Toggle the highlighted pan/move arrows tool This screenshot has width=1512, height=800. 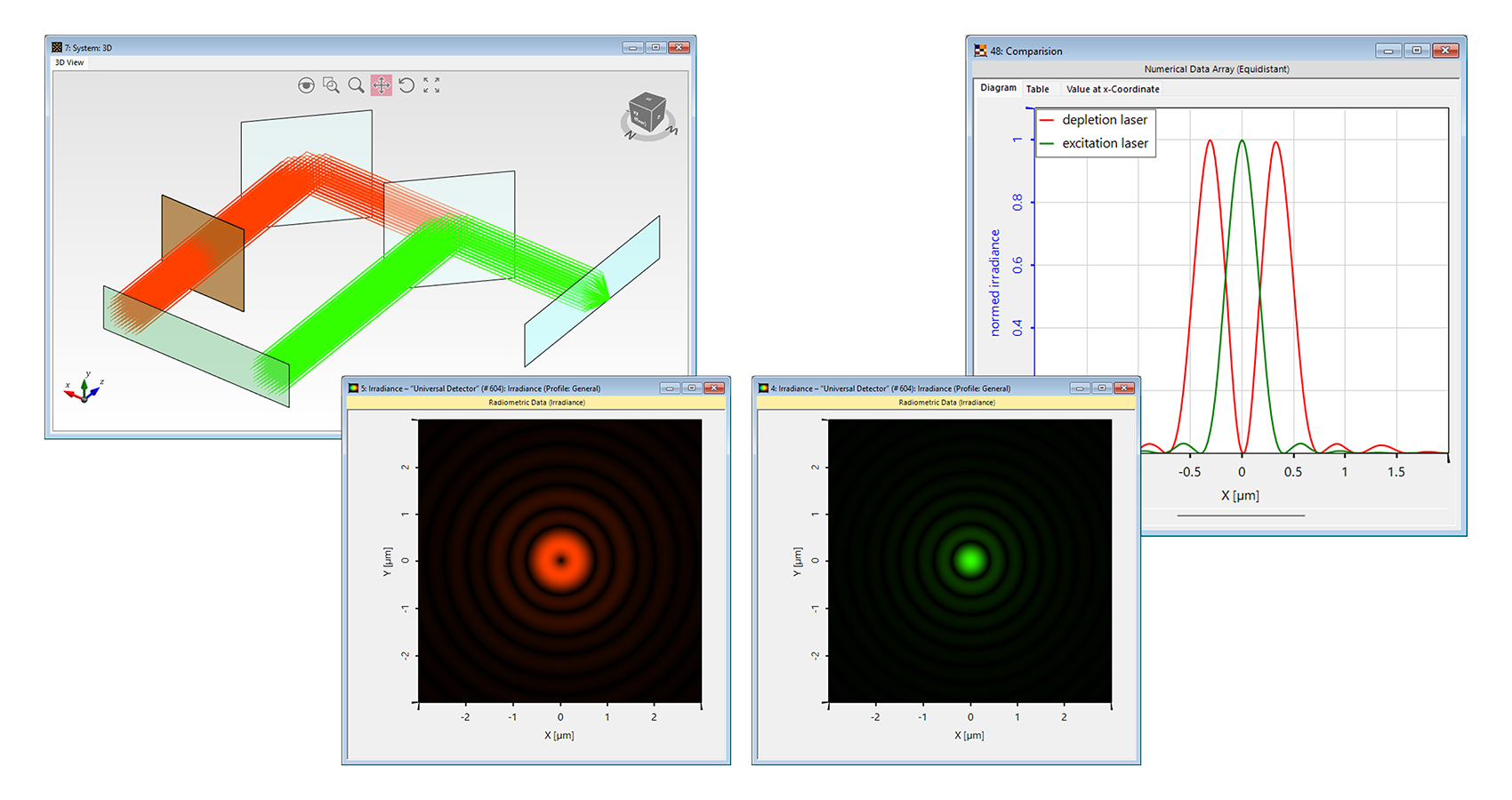pos(381,85)
